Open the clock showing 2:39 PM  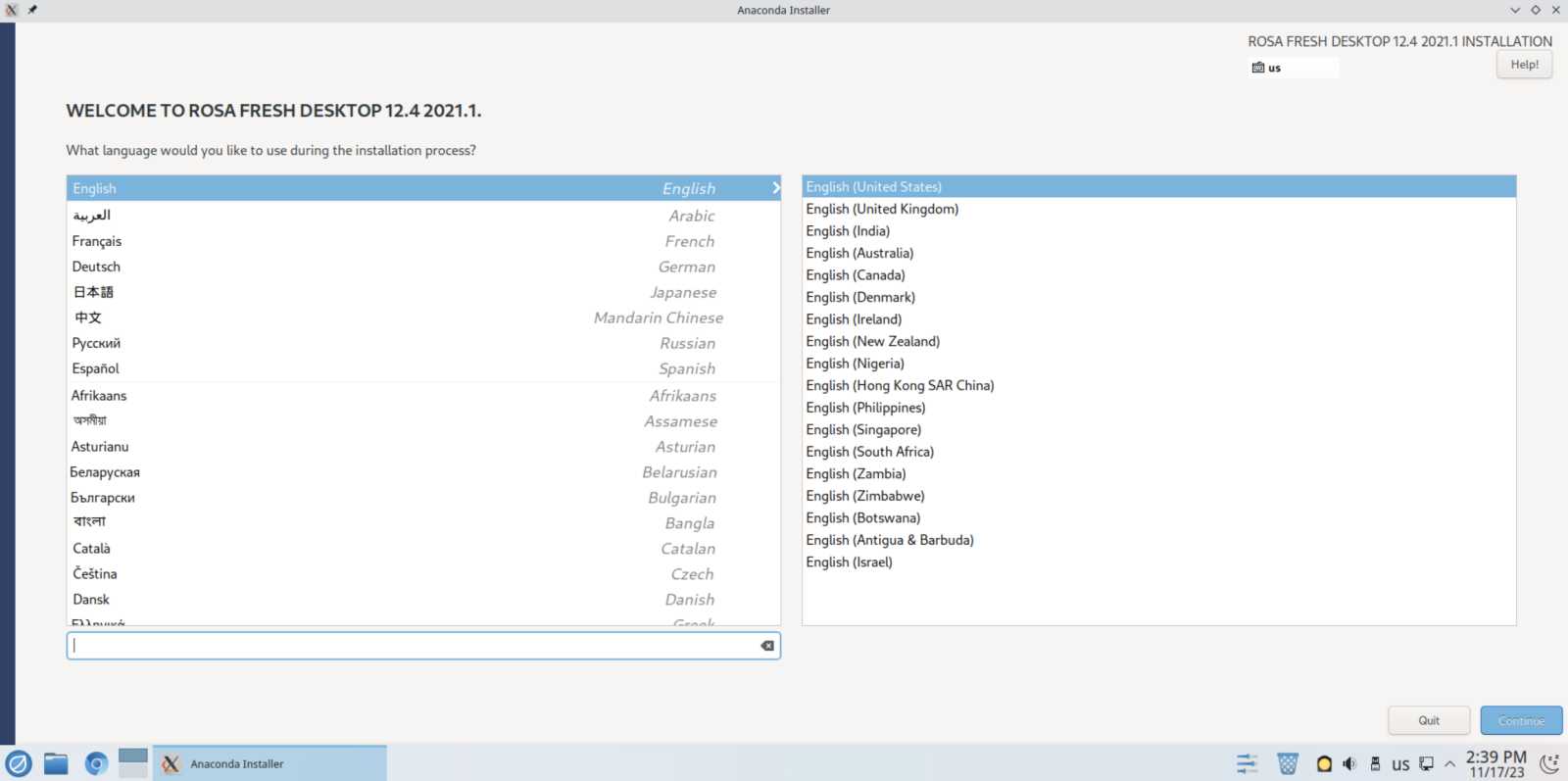[x=1495, y=763]
